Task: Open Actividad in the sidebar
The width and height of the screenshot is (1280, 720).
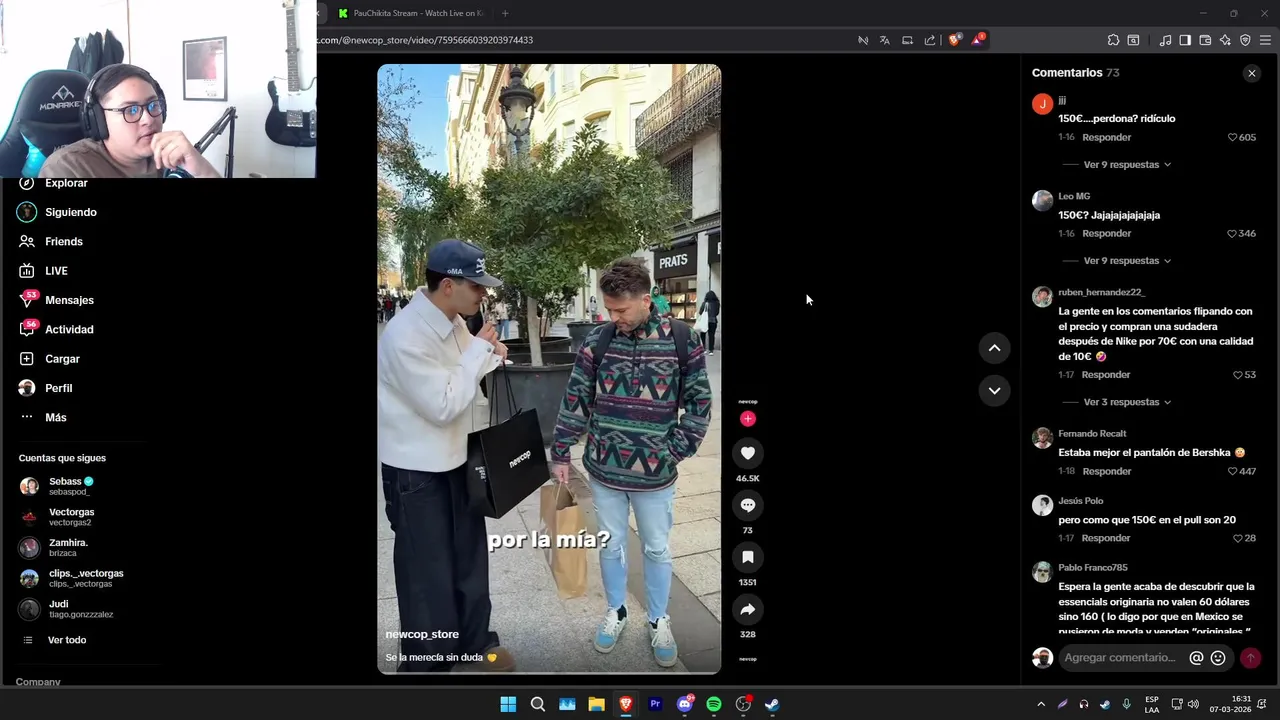Action: 69,330
